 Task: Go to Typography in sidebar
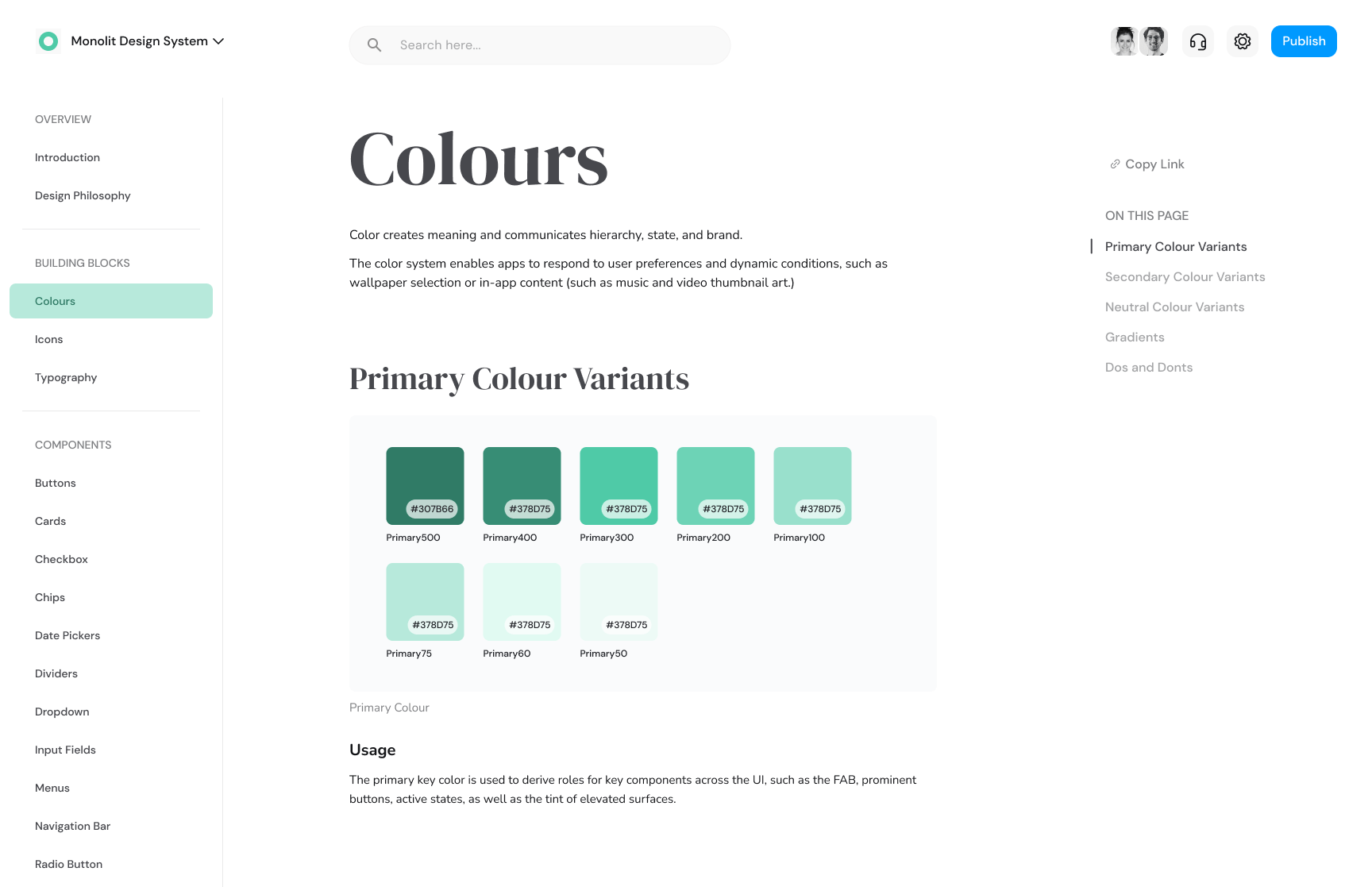pos(66,377)
